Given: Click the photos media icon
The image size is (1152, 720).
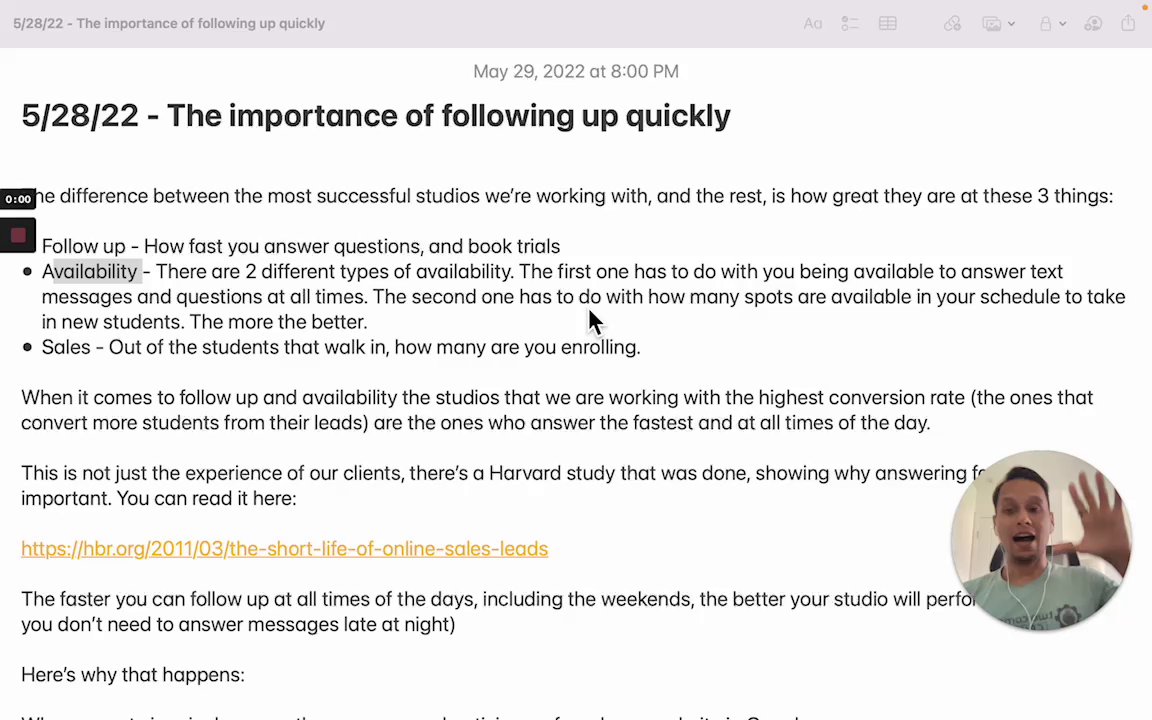Looking at the screenshot, I should [991, 23].
